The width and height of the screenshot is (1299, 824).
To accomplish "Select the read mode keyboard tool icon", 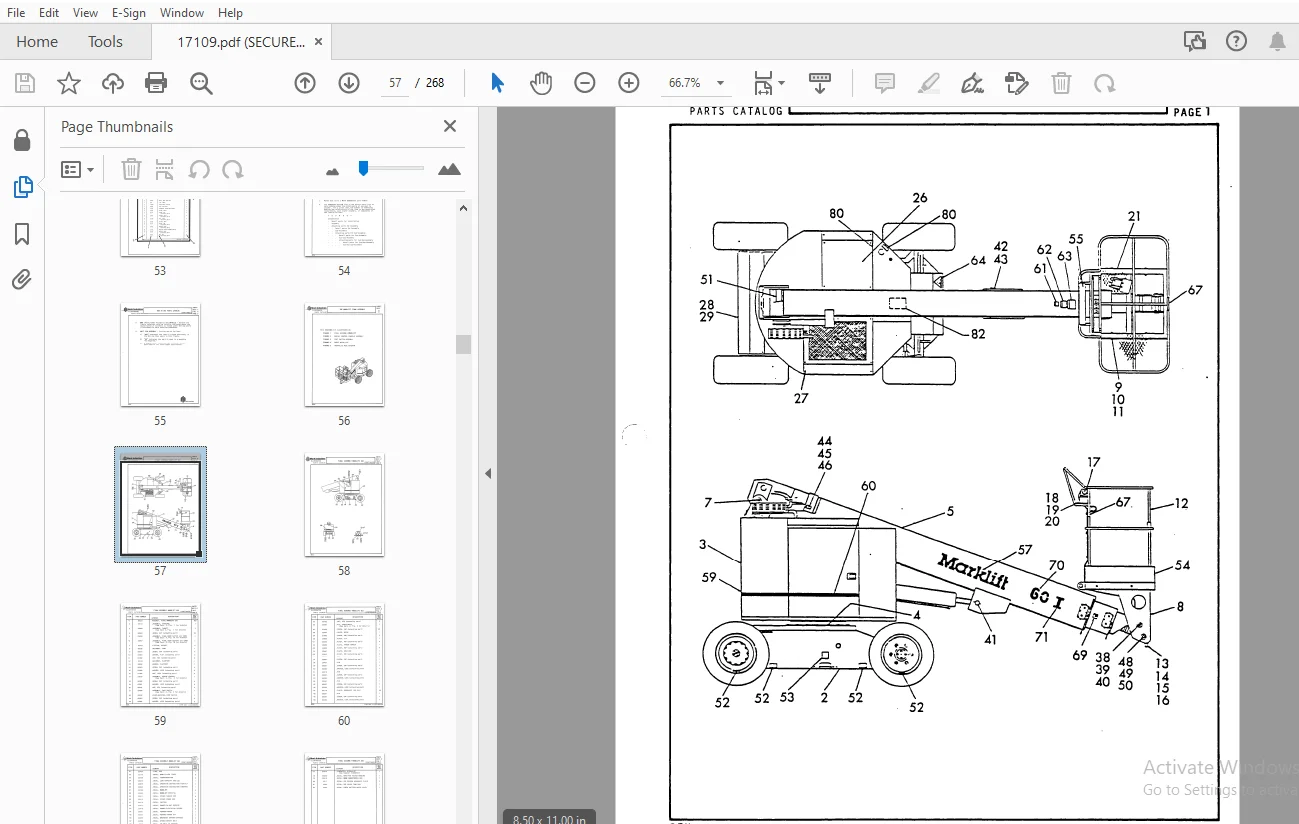I will pyautogui.click(x=820, y=83).
